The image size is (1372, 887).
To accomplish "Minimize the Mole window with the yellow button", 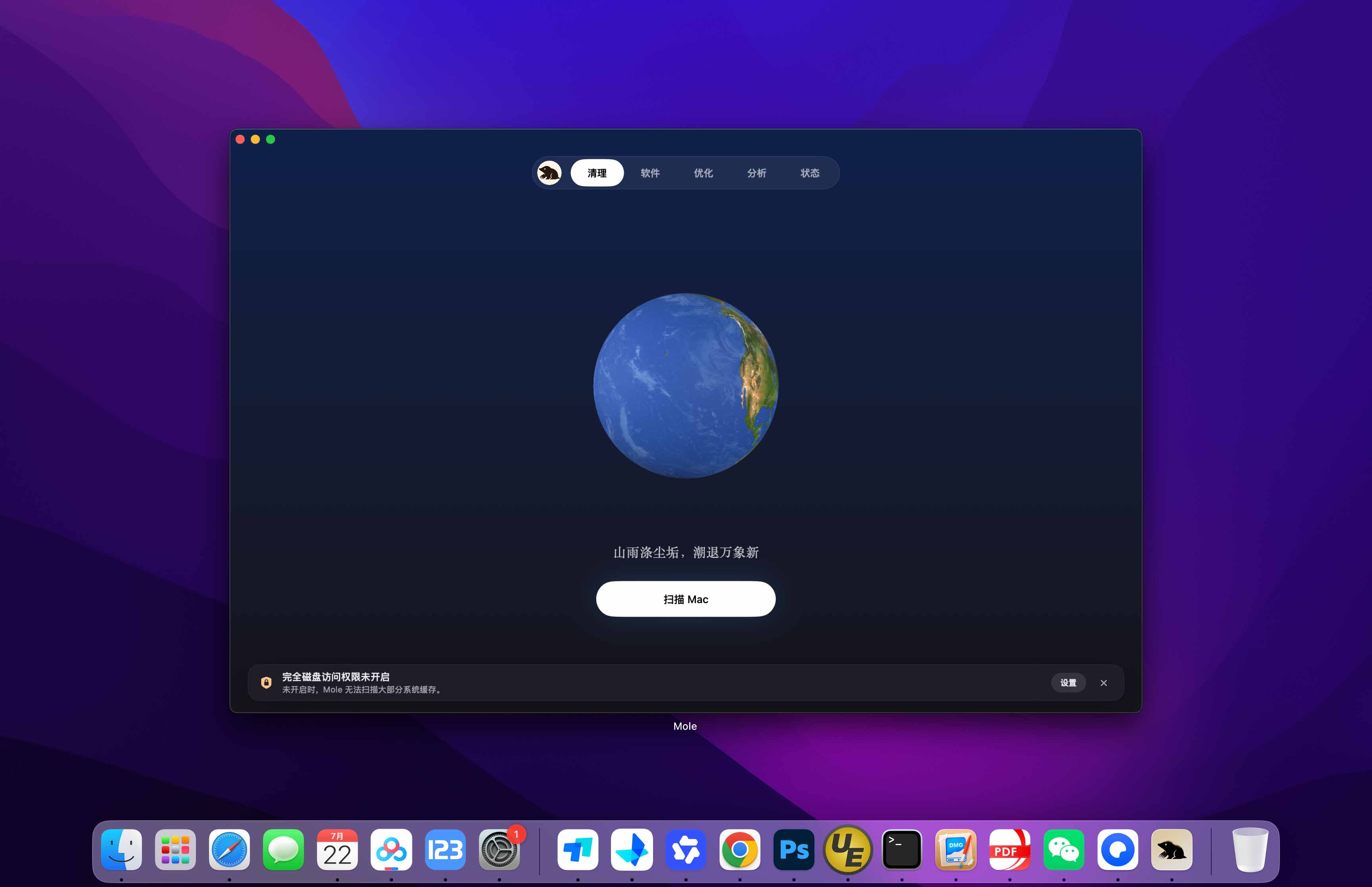I will [x=255, y=139].
